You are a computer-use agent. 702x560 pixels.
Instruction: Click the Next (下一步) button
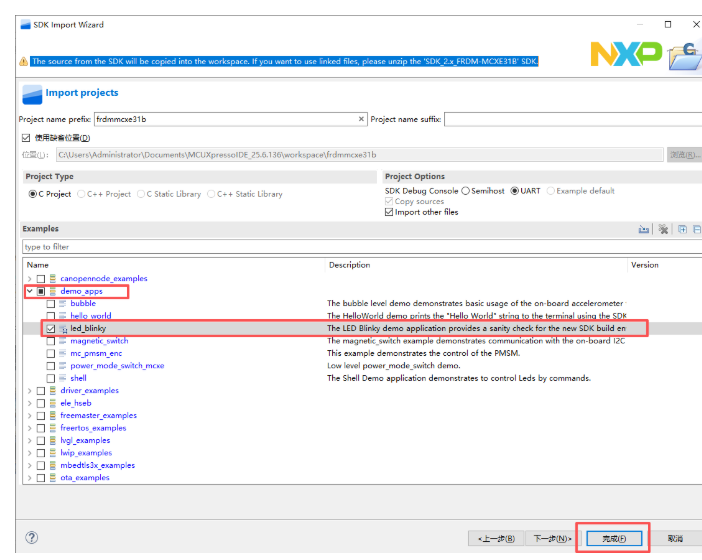[552, 539]
